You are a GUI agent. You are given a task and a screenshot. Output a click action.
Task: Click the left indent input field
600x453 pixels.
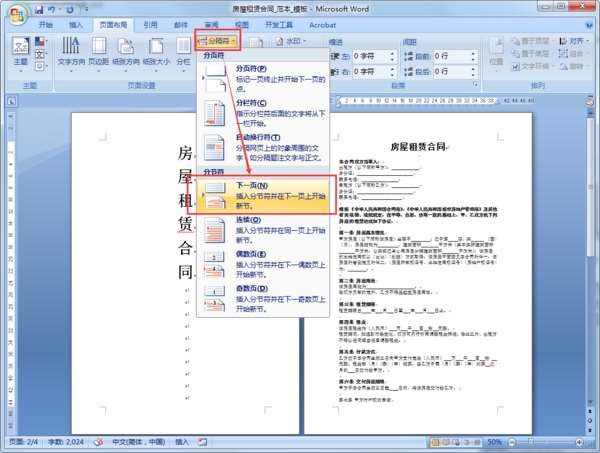[370, 56]
